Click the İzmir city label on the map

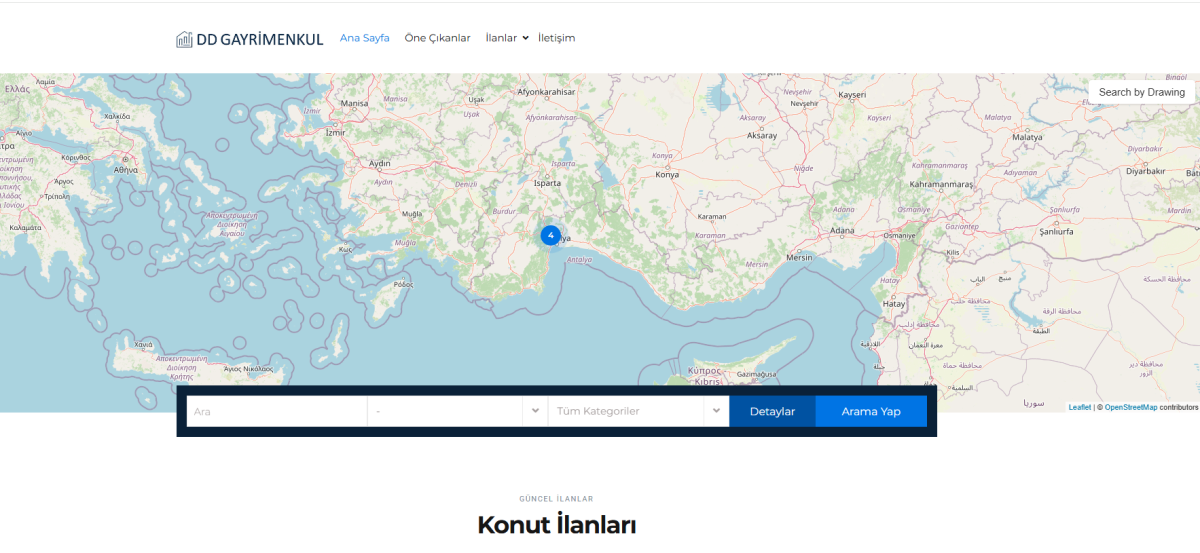click(x=335, y=132)
